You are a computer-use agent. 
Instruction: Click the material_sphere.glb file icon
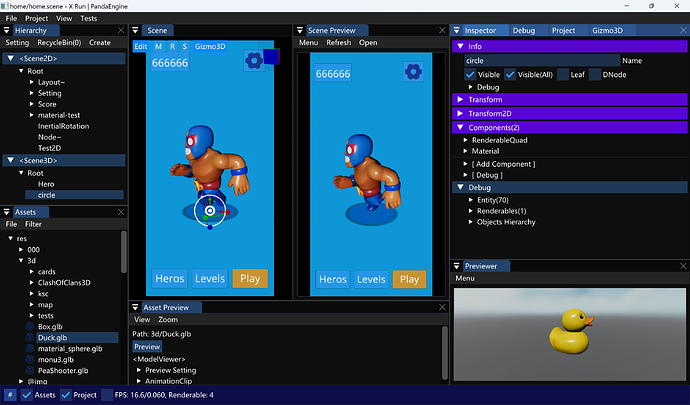coord(29,349)
